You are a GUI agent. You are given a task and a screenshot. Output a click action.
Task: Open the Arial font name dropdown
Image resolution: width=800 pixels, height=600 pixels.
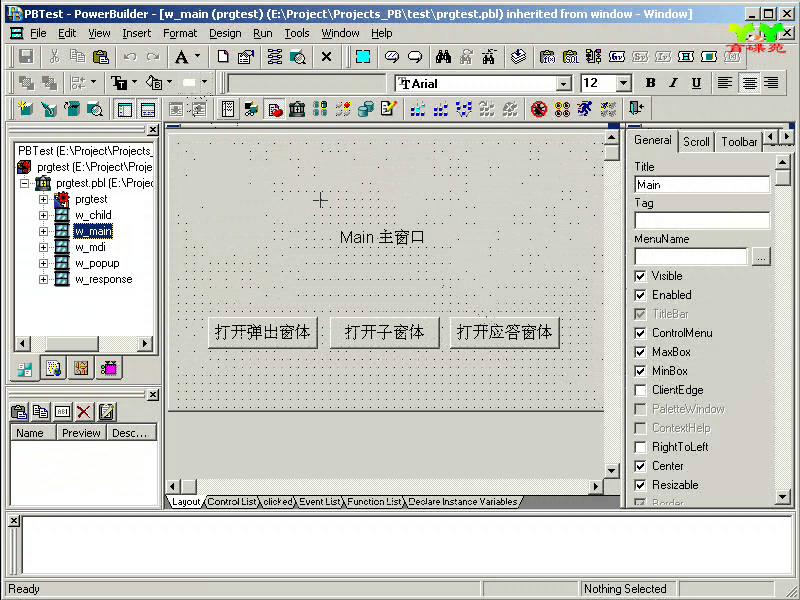click(563, 83)
